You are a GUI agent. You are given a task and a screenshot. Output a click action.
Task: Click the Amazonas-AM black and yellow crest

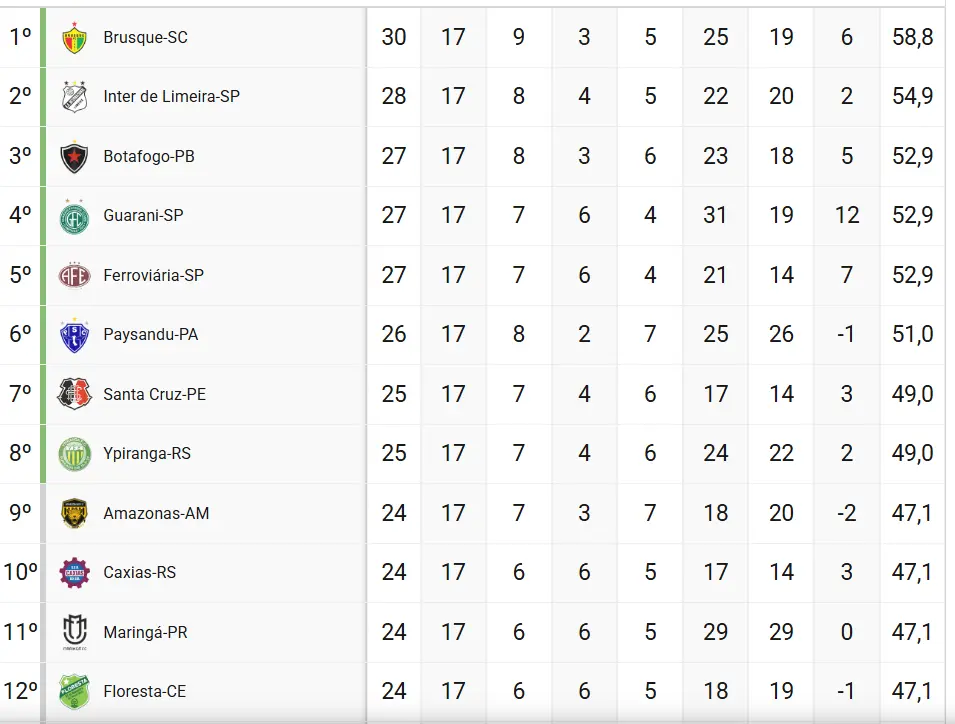(74, 513)
